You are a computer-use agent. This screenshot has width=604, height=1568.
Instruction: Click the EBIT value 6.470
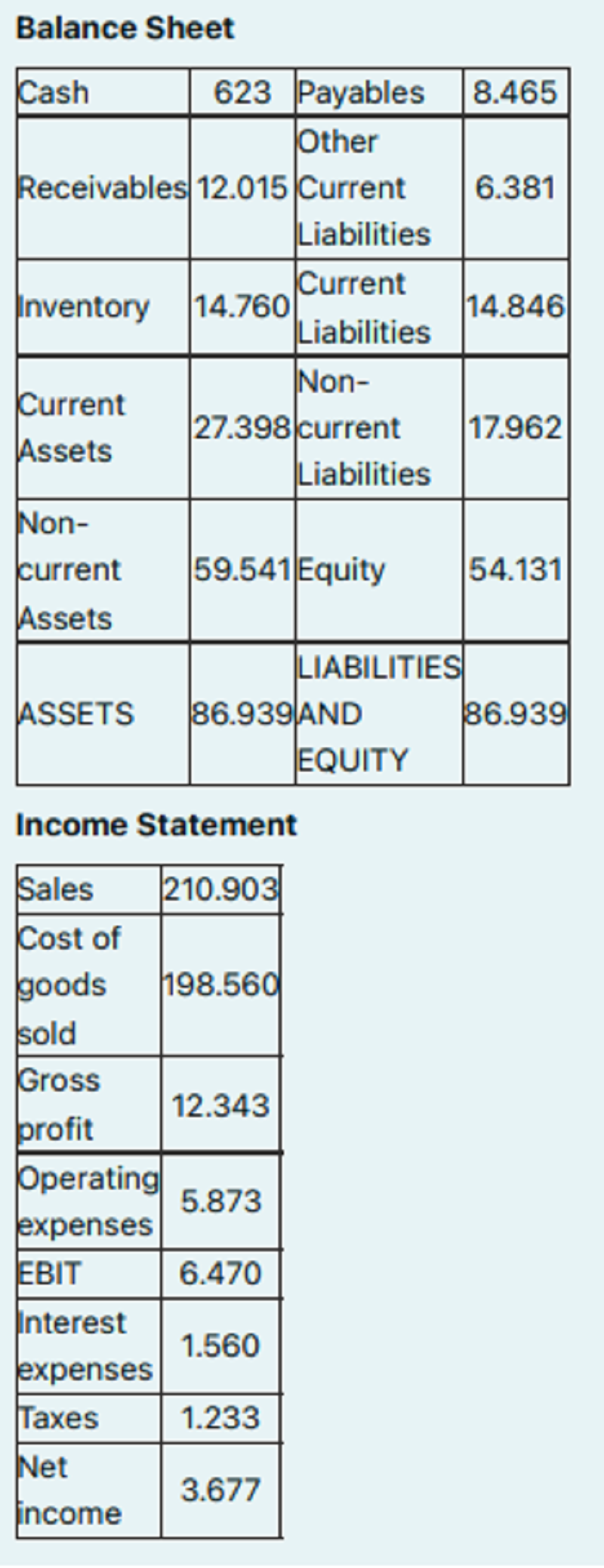[221, 1274]
